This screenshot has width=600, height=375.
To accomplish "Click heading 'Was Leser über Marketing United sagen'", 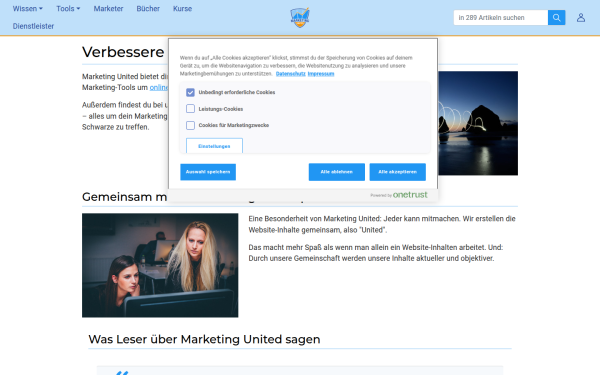I will 204,339.
